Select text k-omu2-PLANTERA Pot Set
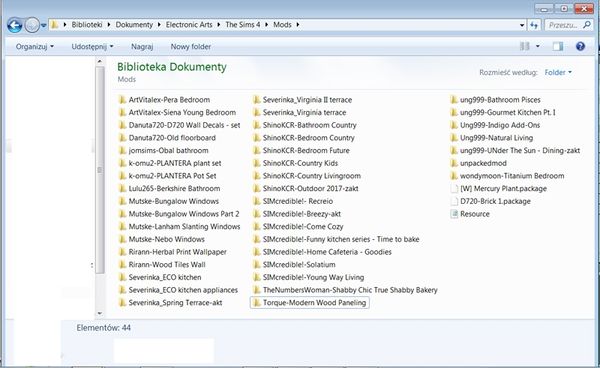 click(x=173, y=176)
